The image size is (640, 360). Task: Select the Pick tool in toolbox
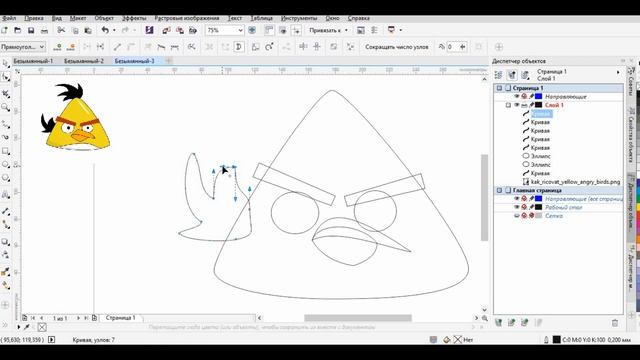[5, 63]
